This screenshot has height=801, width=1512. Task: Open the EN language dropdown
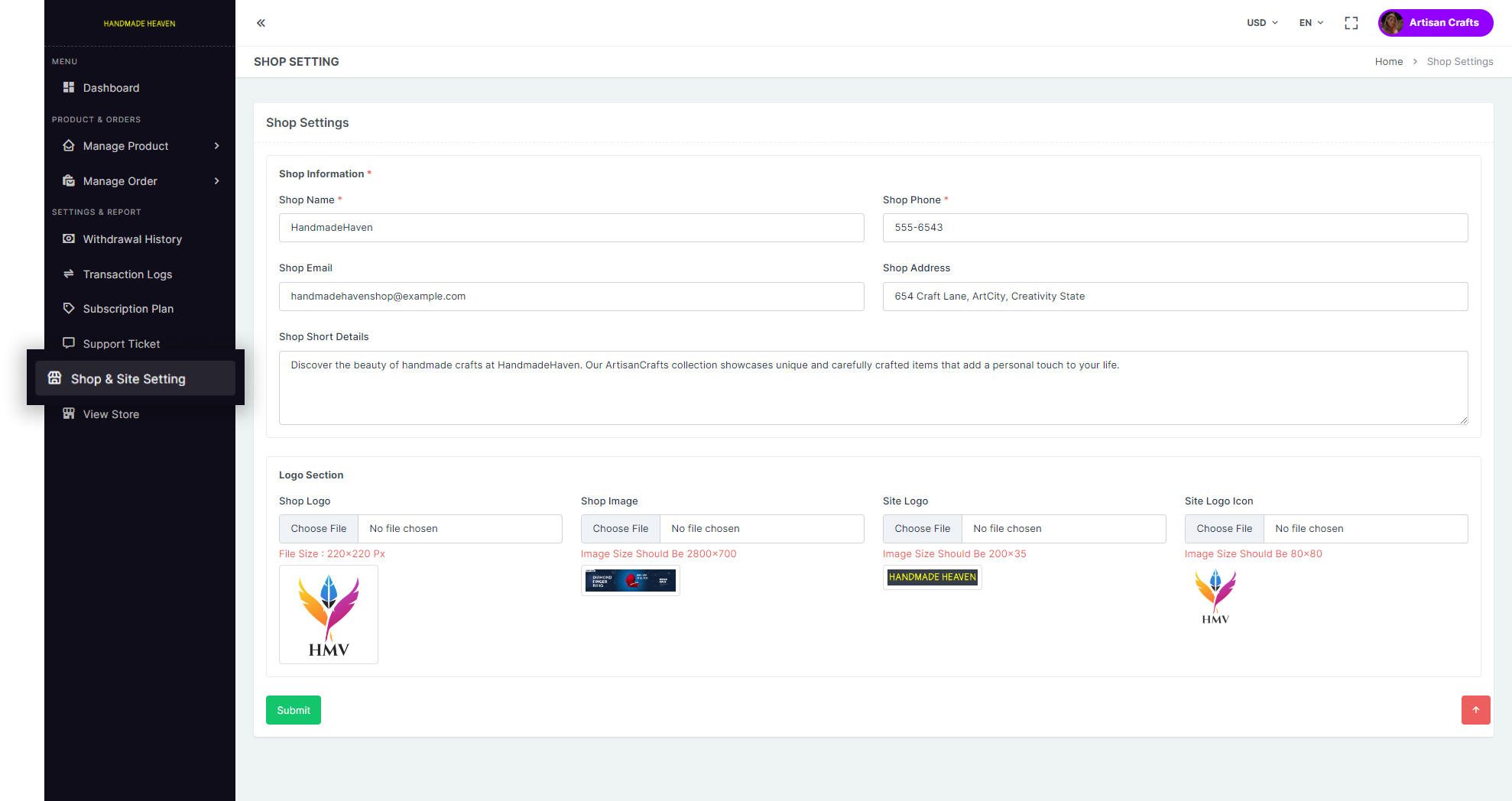(x=1311, y=23)
